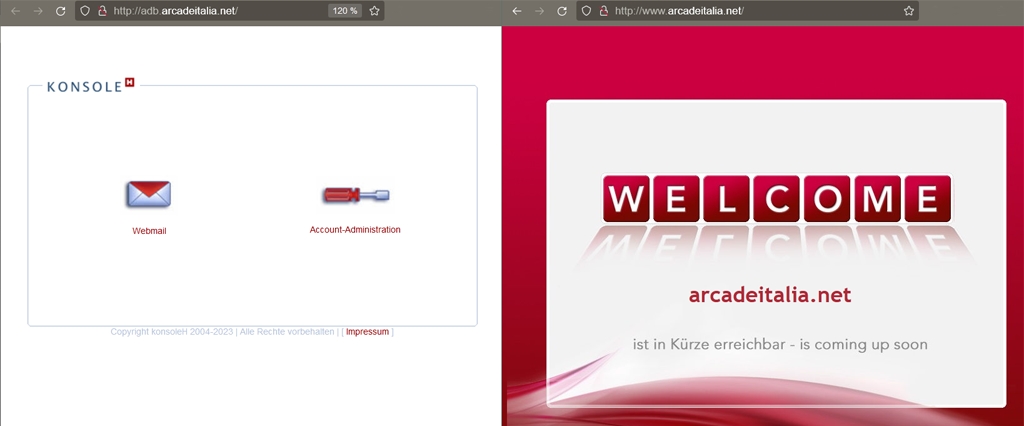Click the red arcadeitalia.net heading text
The width and height of the screenshot is (1024, 426).
pyautogui.click(x=770, y=295)
